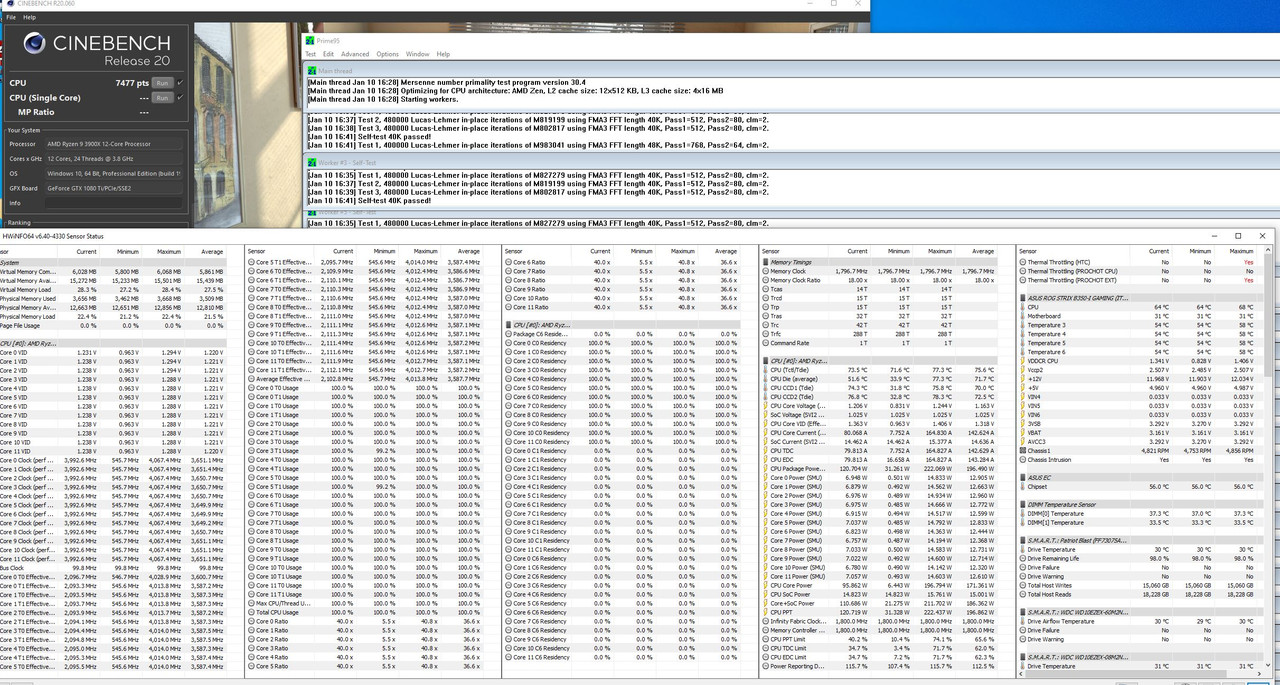The width and height of the screenshot is (1280, 685).
Task: Click the Motherboard temperature thermometer icon
Action: (x=1023, y=316)
